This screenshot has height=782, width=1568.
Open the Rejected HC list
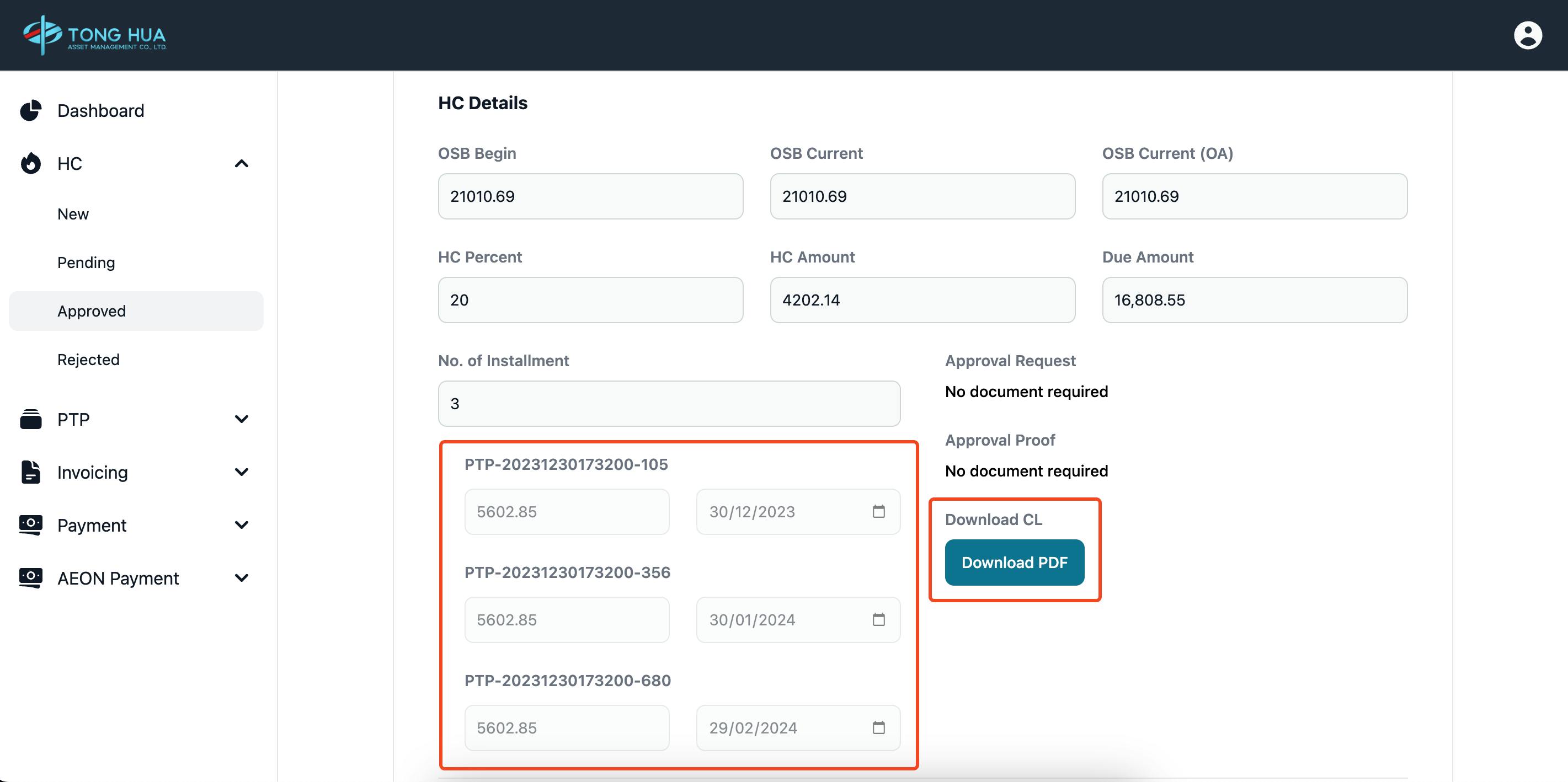(x=88, y=360)
